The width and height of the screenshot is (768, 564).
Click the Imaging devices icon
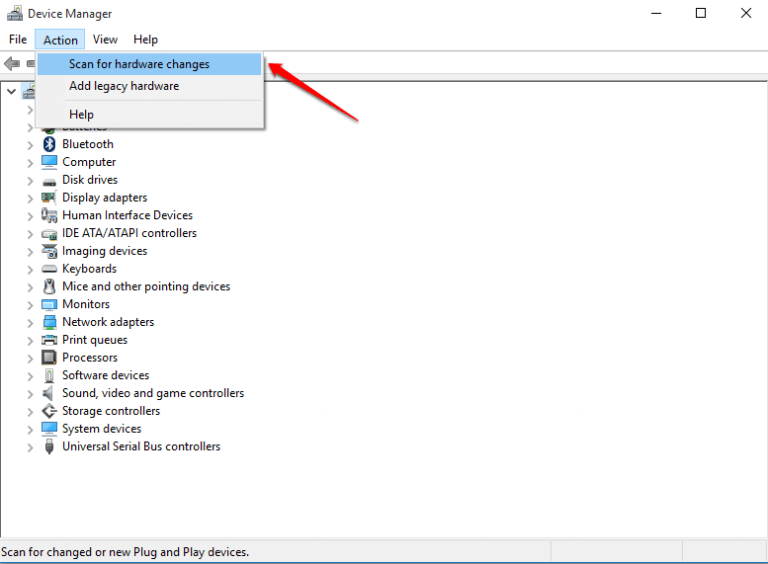click(49, 251)
